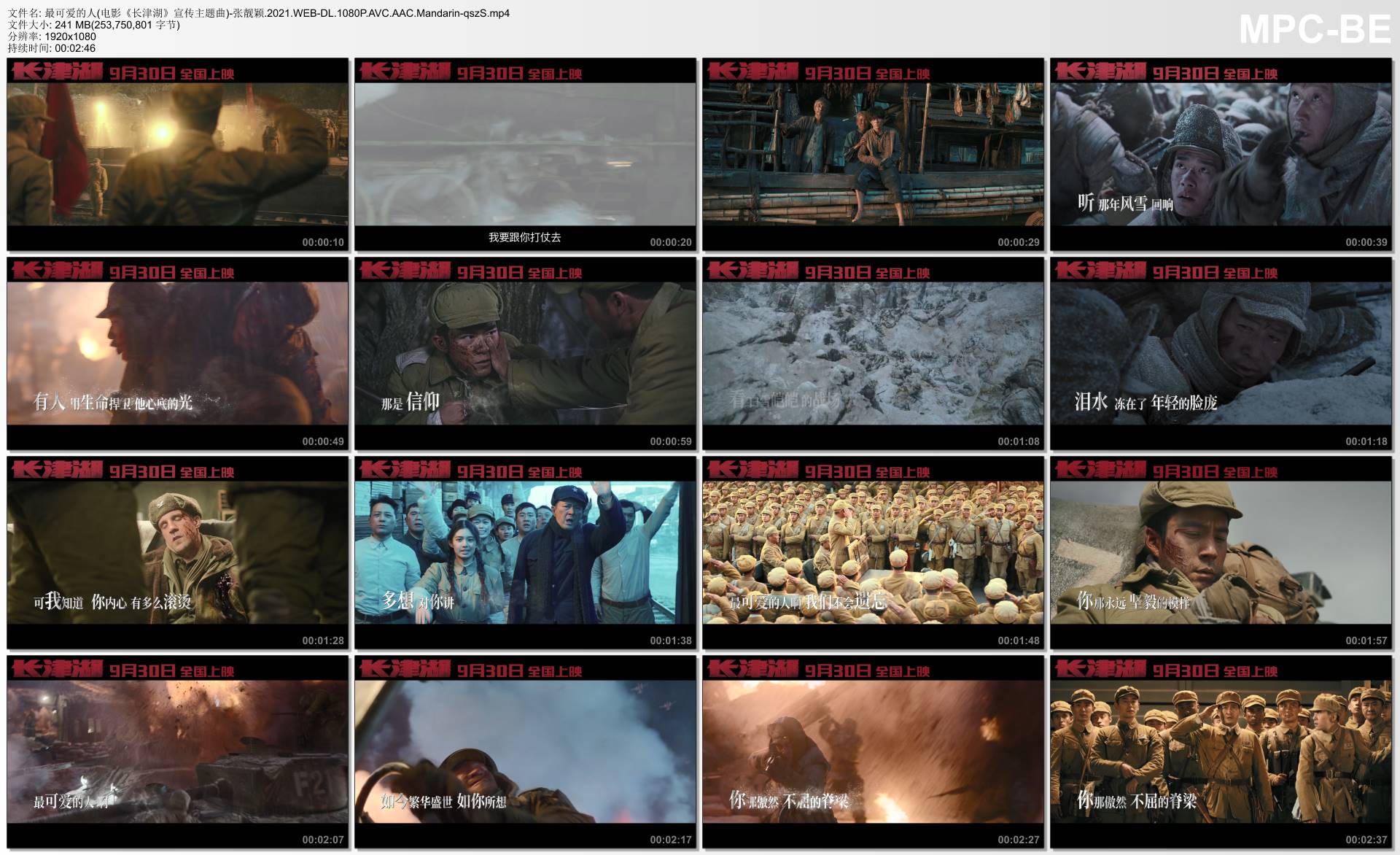Click the 长津湖 logo in first thumbnail
The height and width of the screenshot is (855, 1400).
click(x=57, y=71)
